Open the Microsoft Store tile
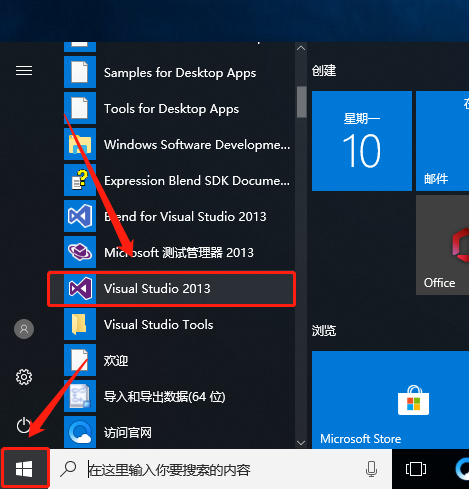469x489 pixels. (x=390, y=399)
